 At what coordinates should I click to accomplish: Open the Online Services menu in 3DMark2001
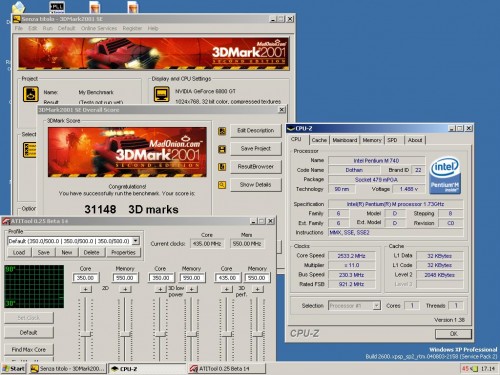click(x=99, y=28)
